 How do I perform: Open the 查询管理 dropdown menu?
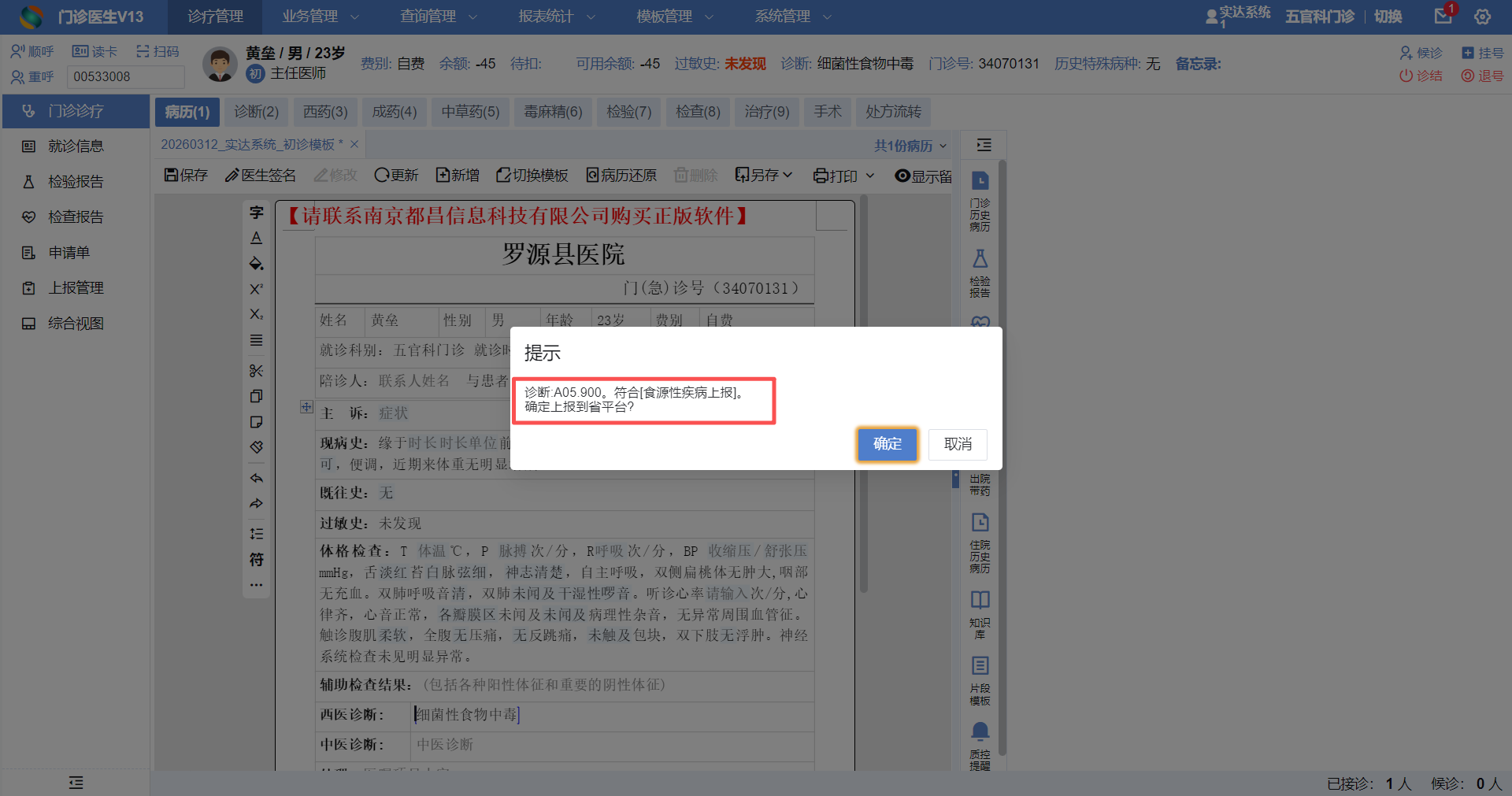pyautogui.click(x=439, y=17)
